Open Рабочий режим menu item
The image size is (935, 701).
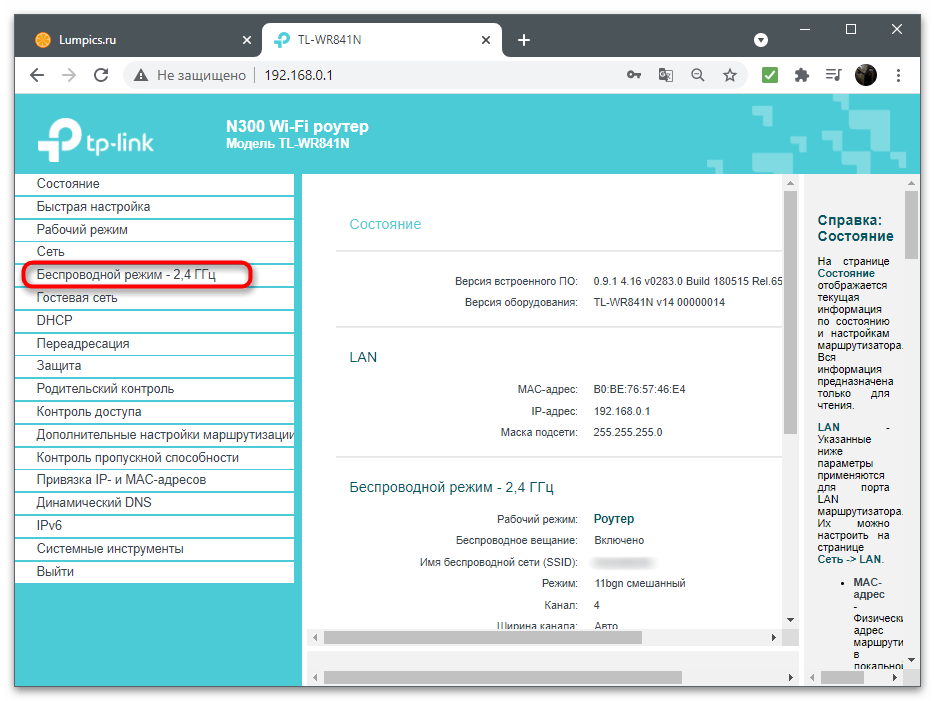point(154,229)
